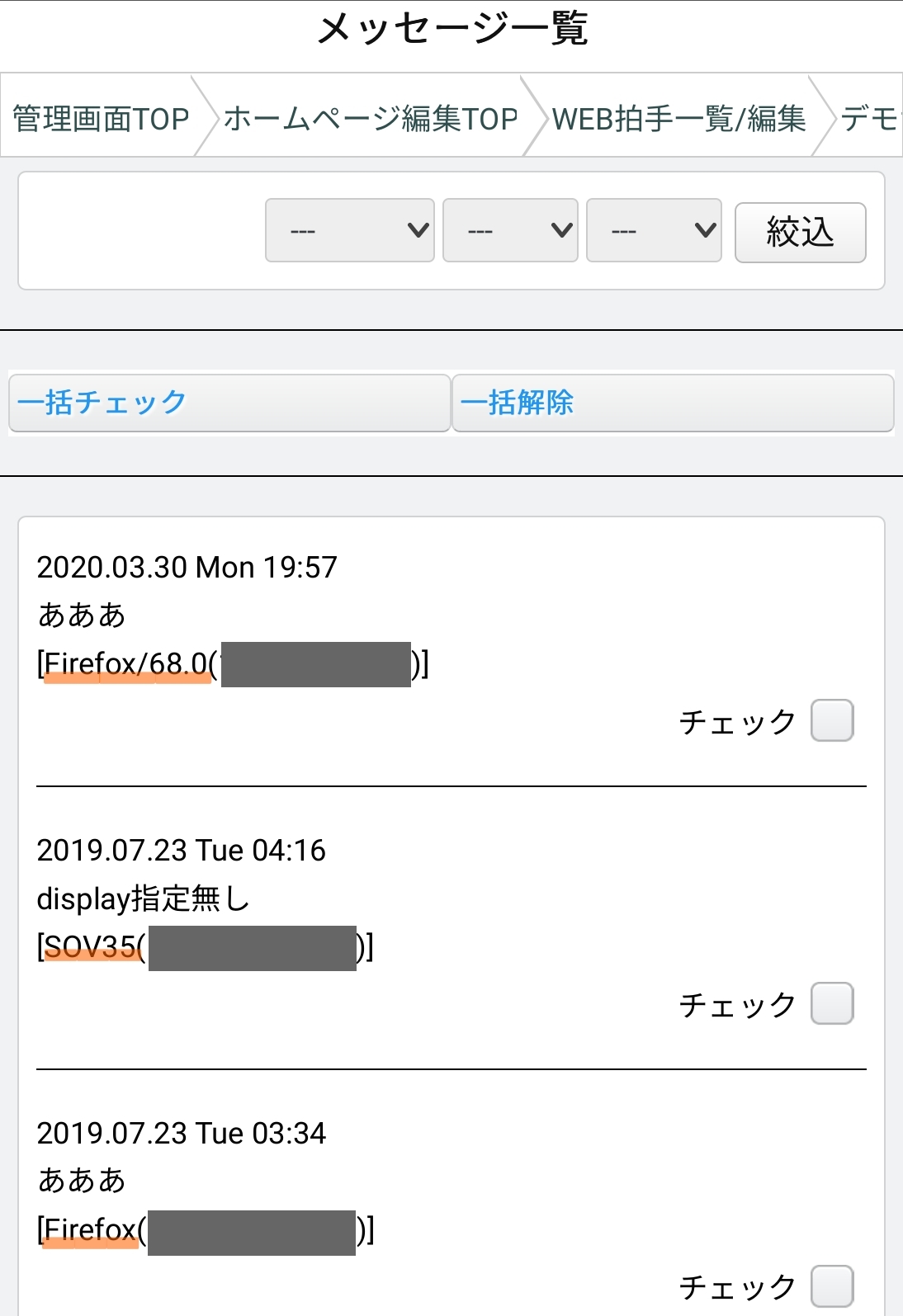Toggle checkbox for the 03:34 message
The image size is (903, 1316).
[832, 1286]
